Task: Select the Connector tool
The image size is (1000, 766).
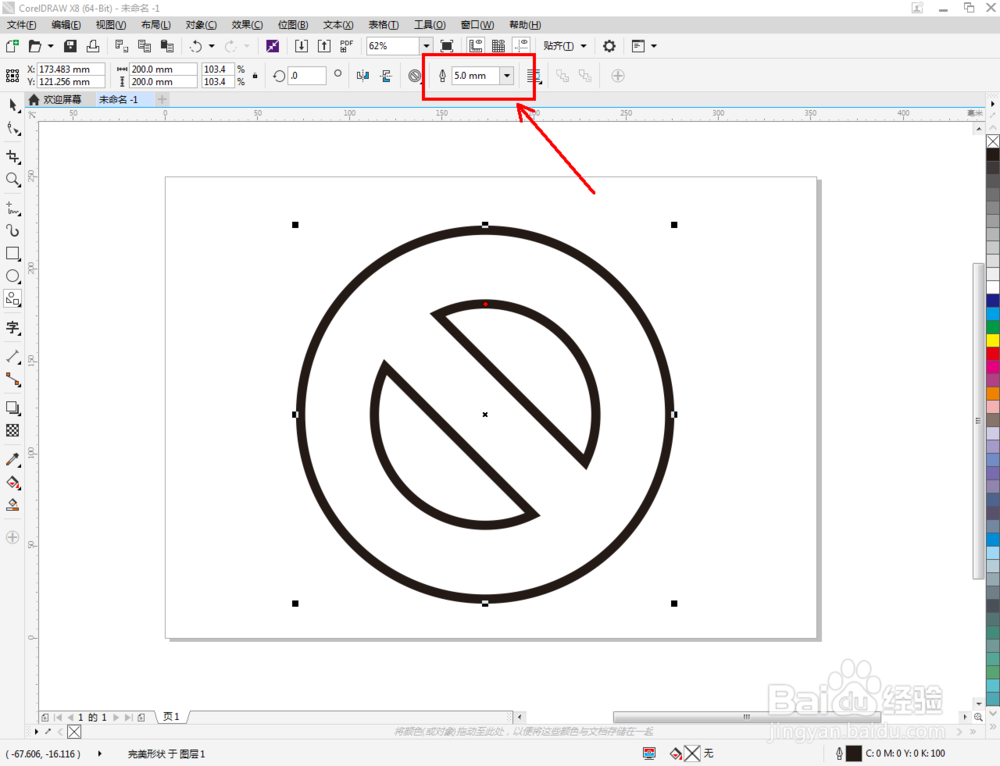Action: (x=13, y=379)
